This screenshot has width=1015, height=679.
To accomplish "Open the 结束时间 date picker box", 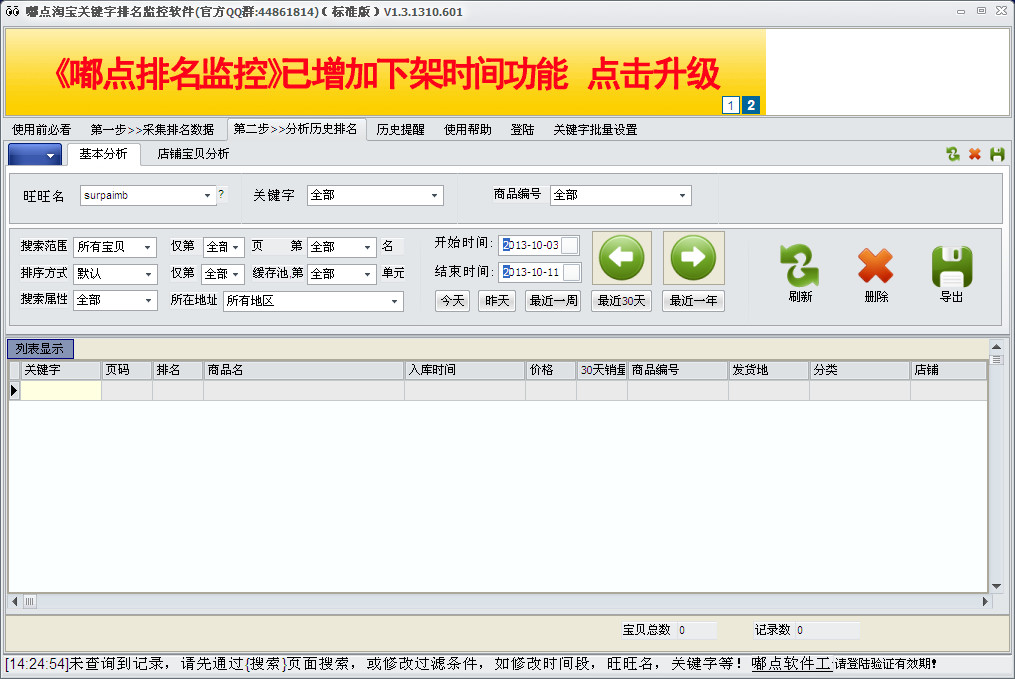I will (572, 273).
